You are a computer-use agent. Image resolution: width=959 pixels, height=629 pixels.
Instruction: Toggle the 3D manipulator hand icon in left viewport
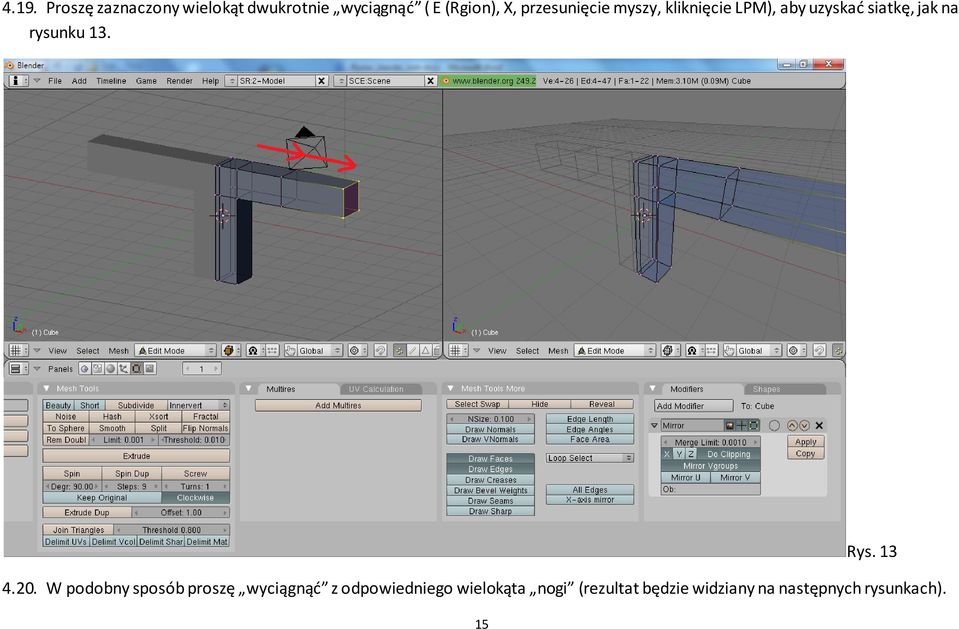(x=290, y=351)
